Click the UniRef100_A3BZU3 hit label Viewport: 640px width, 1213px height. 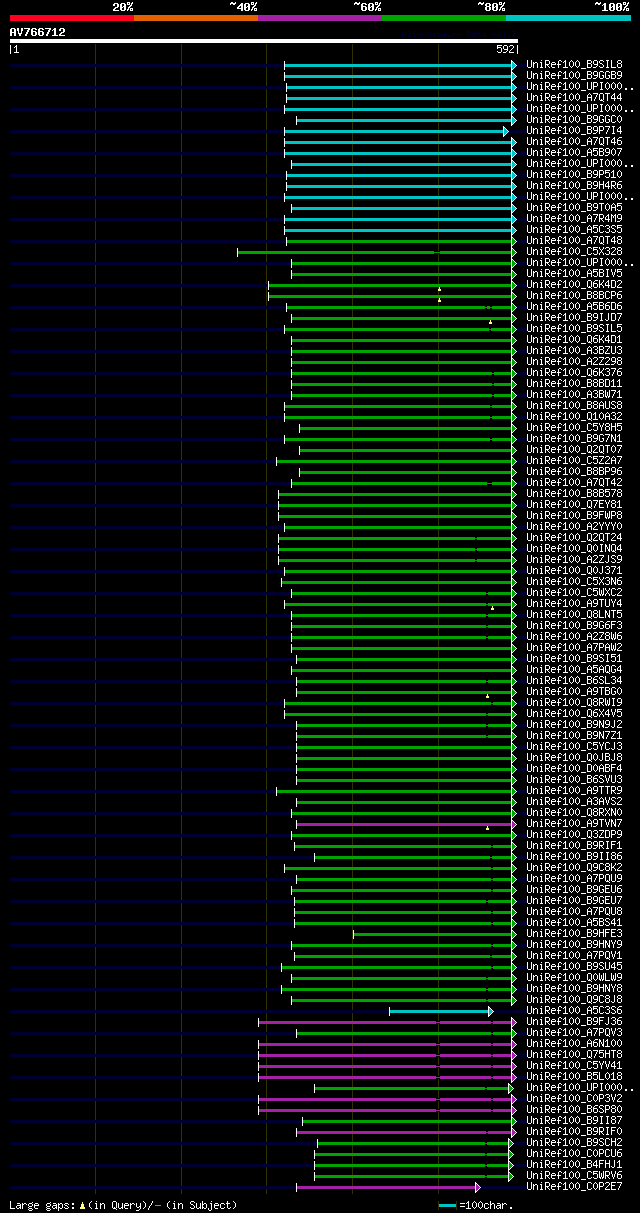(x=574, y=351)
